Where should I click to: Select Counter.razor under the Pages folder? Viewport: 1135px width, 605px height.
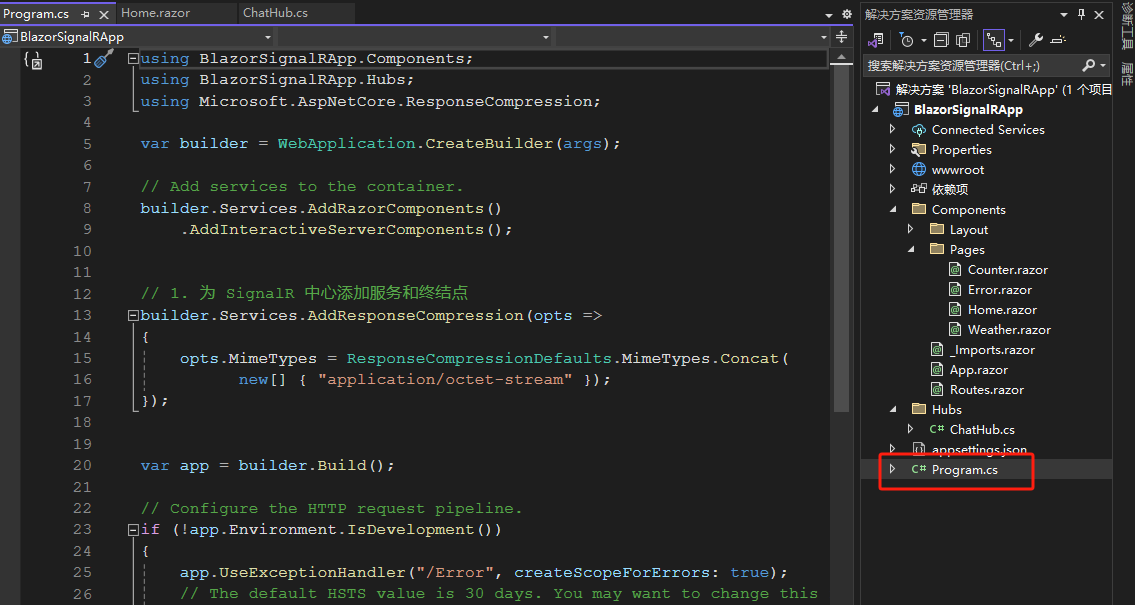click(1010, 269)
